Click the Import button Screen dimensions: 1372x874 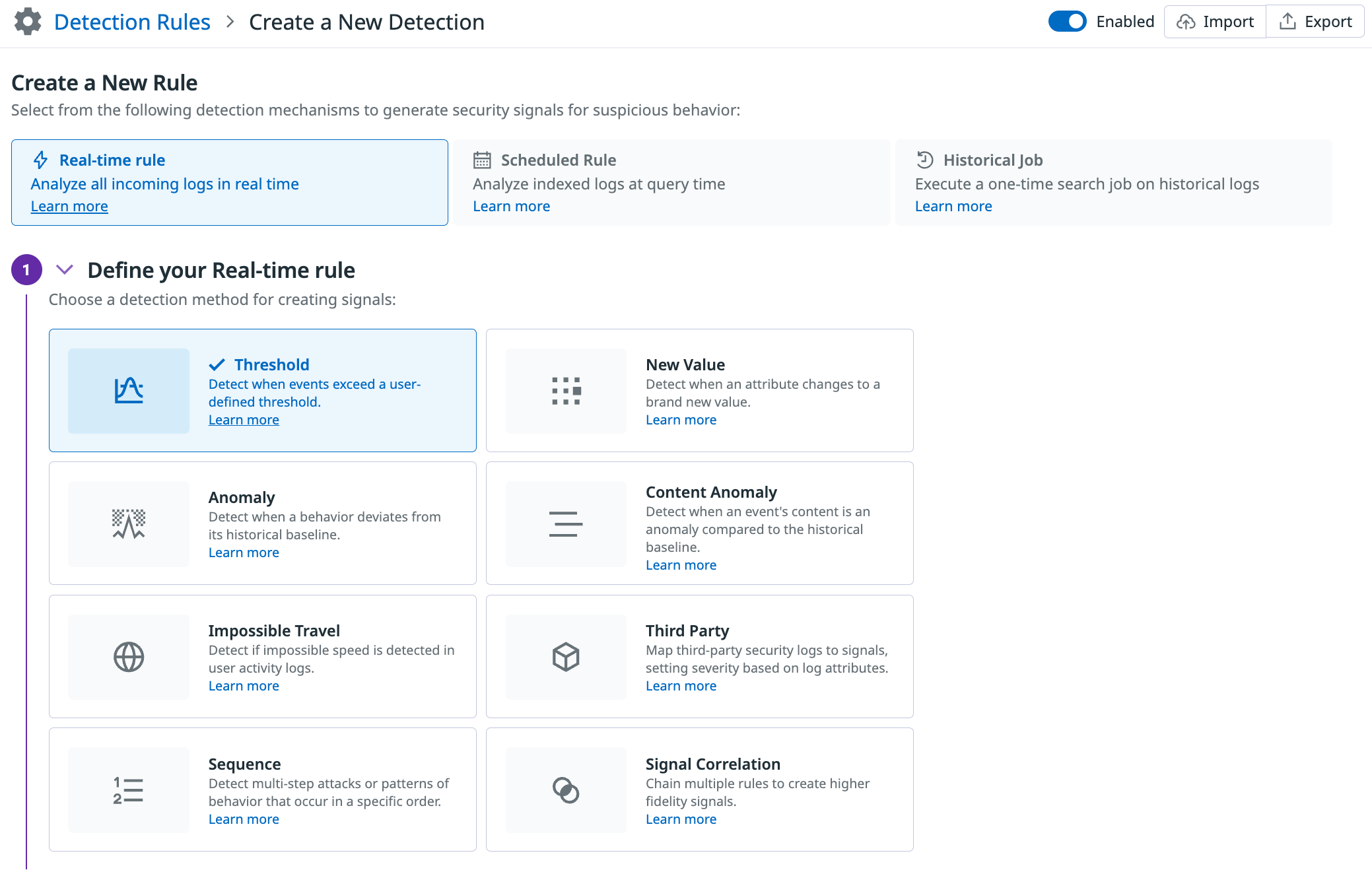coord(1215,22)
